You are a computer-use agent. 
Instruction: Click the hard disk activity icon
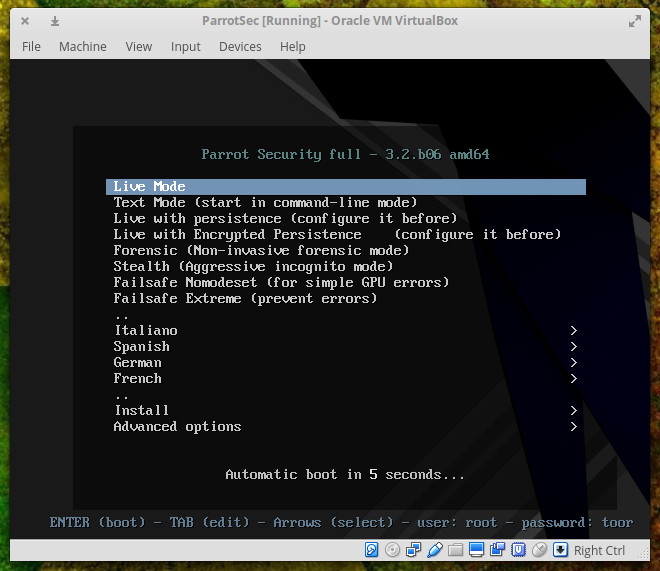tap(371, 550)
